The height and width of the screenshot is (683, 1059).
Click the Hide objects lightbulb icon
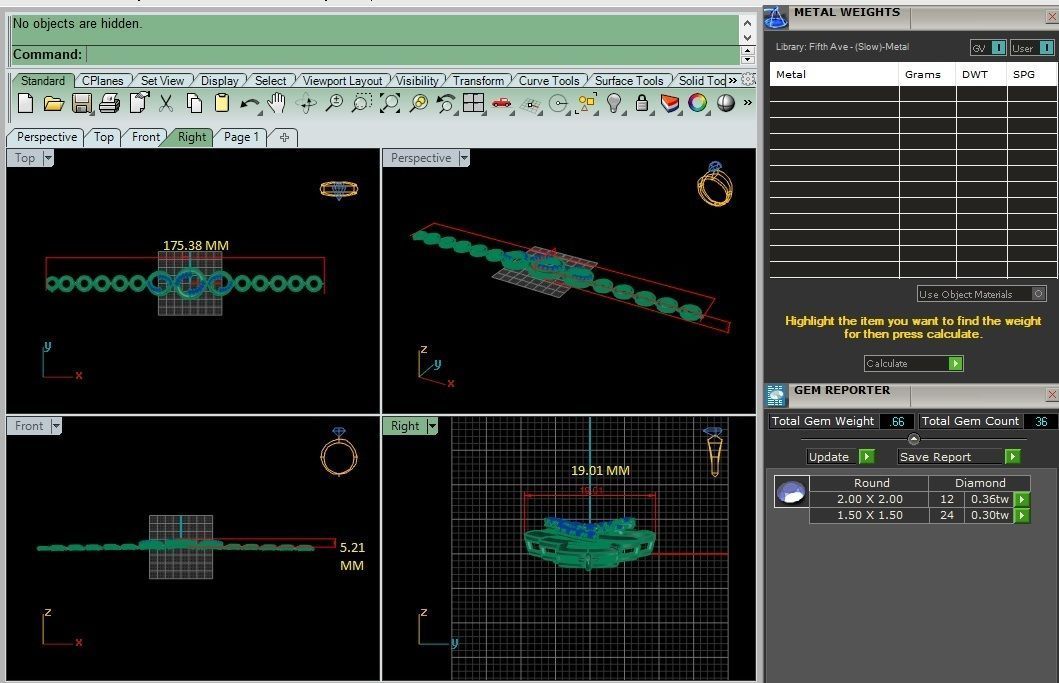pyautogui.click(x=614, y=103)
